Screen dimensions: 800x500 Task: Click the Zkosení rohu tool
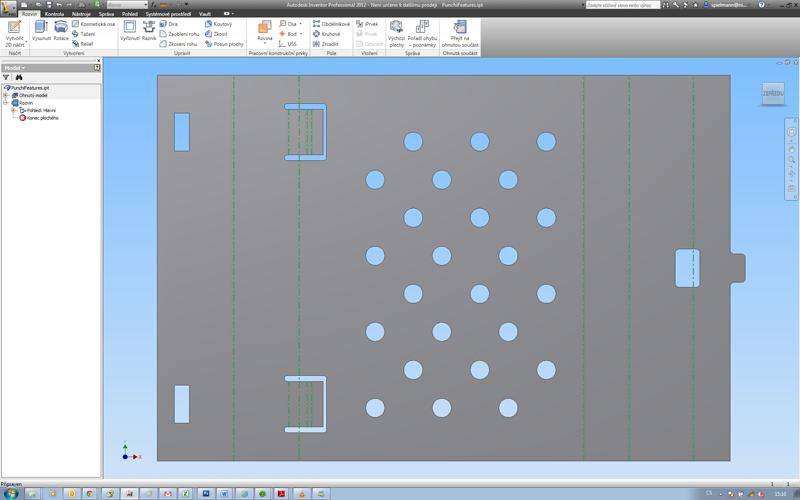179,44
